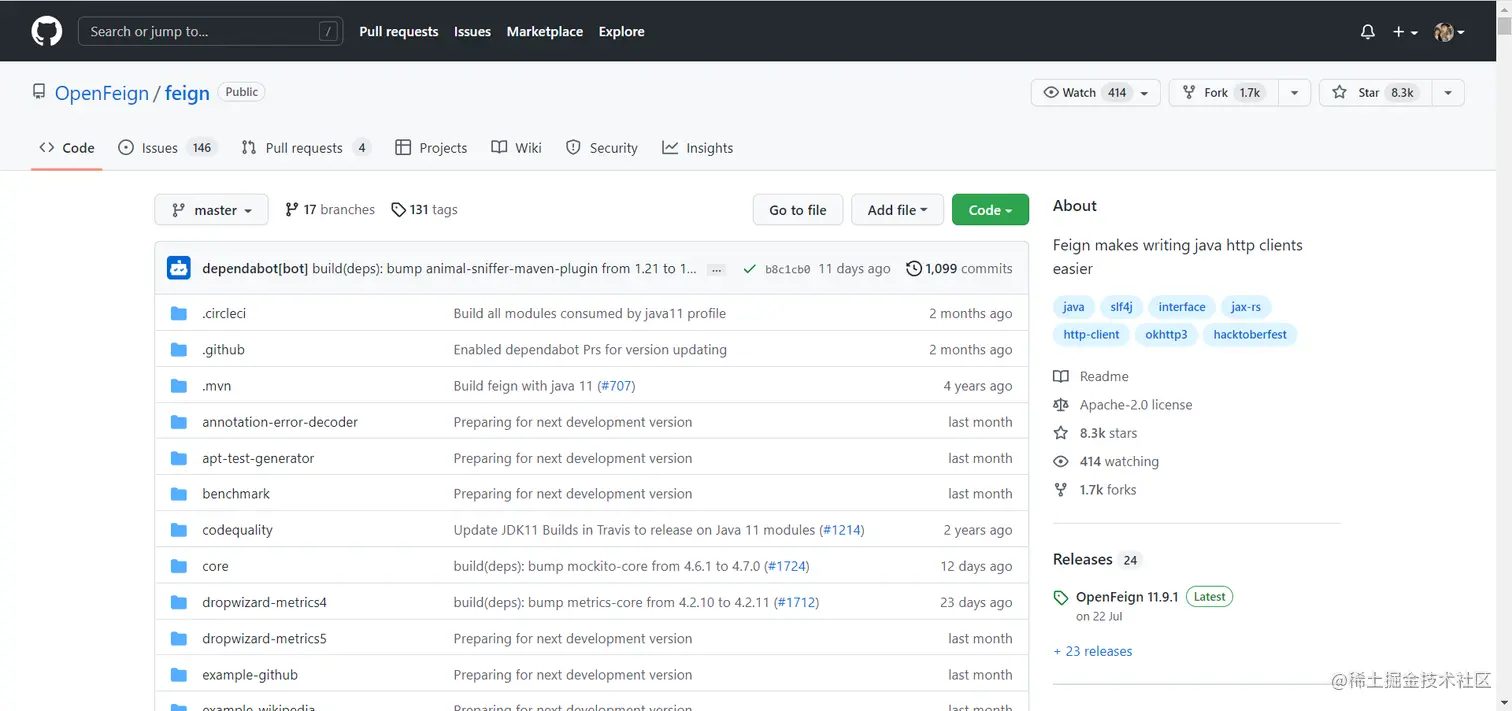Screen dimensions: 1512x711
Task: Open the plus create-new menu
Action: click(x=1405, y=32)
